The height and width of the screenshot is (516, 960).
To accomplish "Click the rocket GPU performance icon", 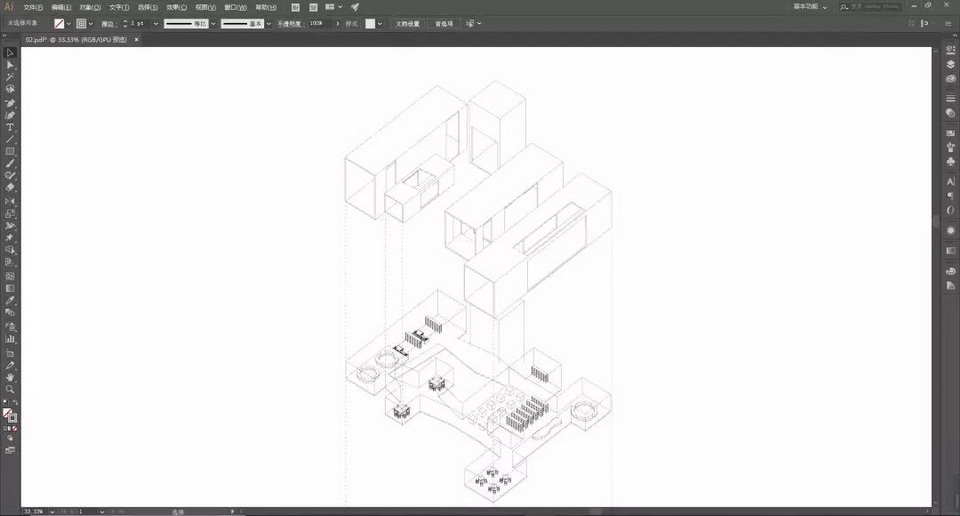I will pos(354,7).
